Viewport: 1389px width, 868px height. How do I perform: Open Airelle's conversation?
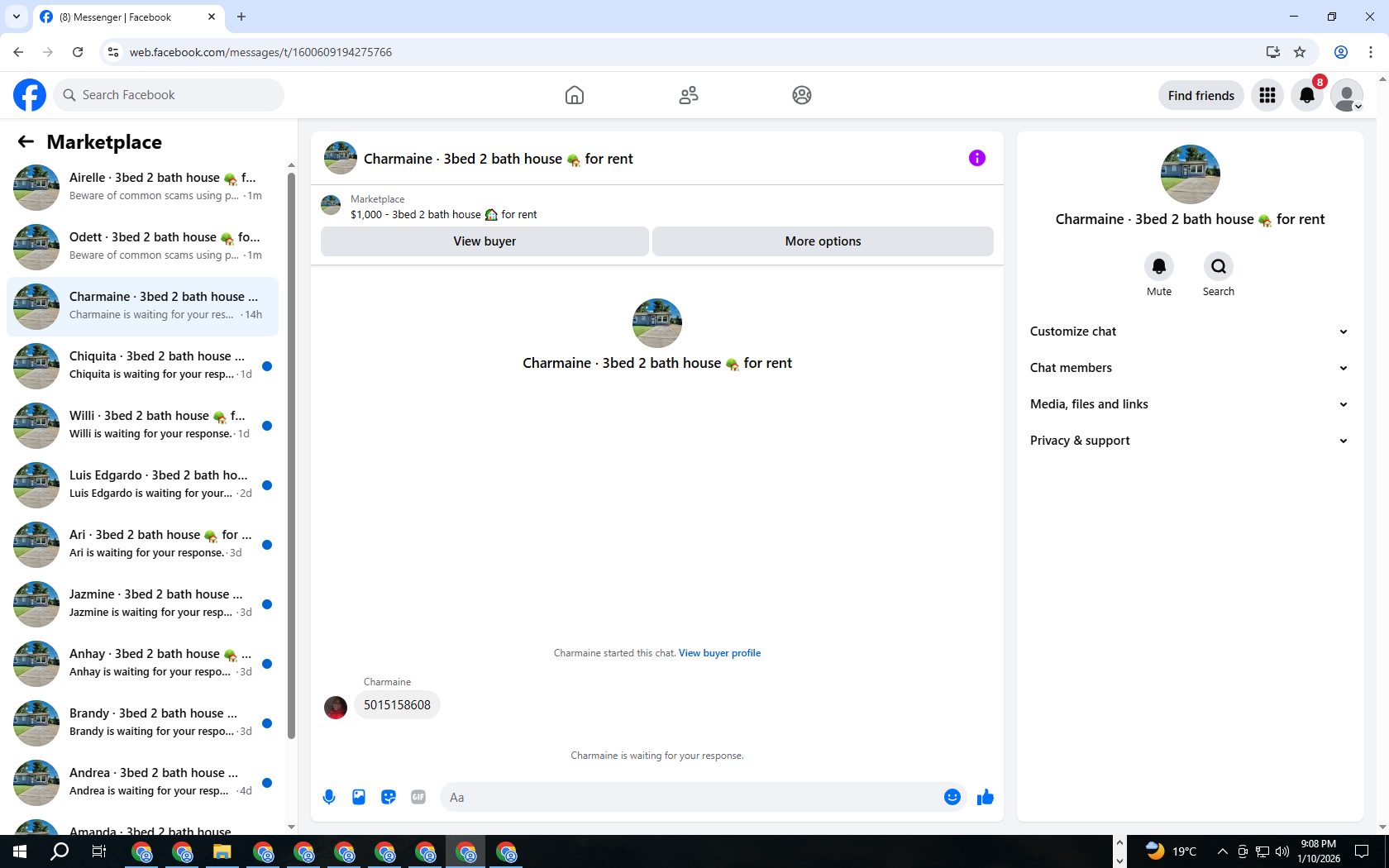[x=142, y=188]
